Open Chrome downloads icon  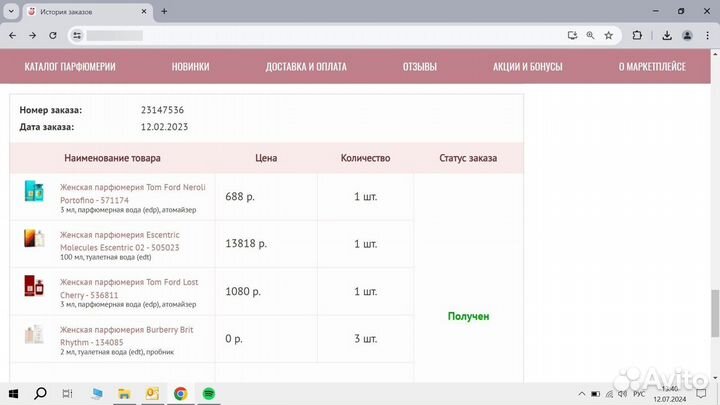(x=666, y=35)
